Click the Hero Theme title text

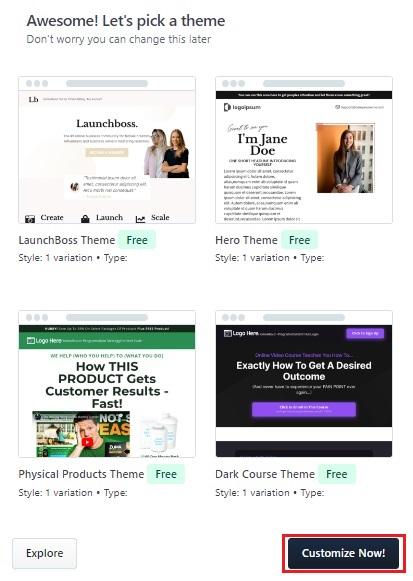246,240
